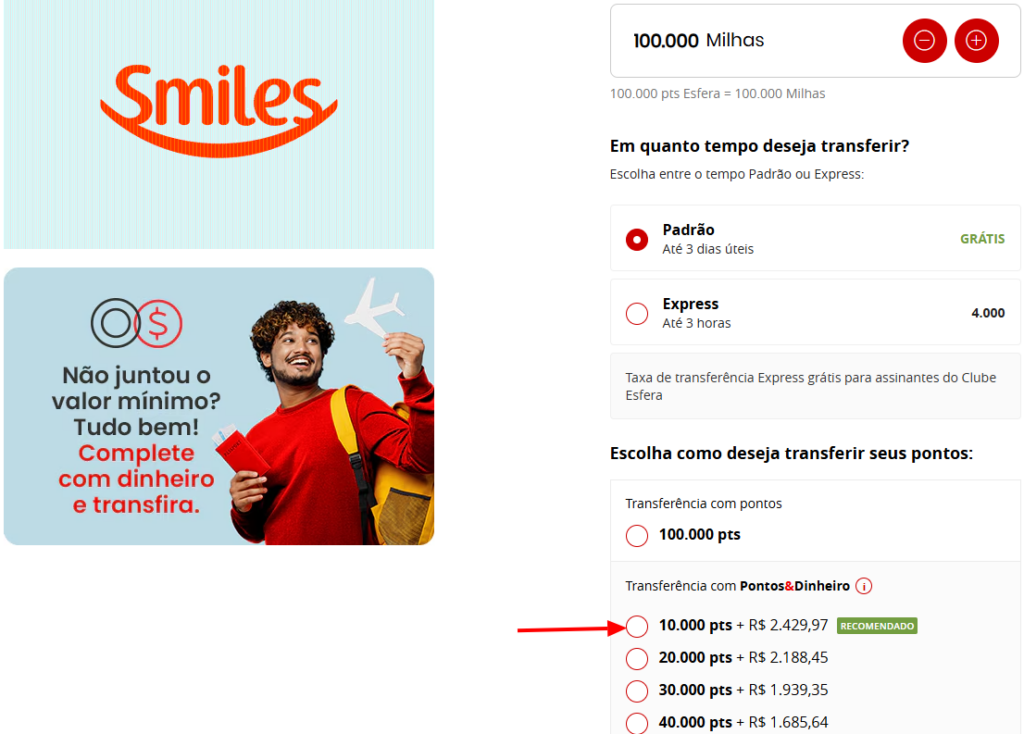Click the paper airplane in promo image
The image size is (1024, 734).
click(x=374, y=308)
